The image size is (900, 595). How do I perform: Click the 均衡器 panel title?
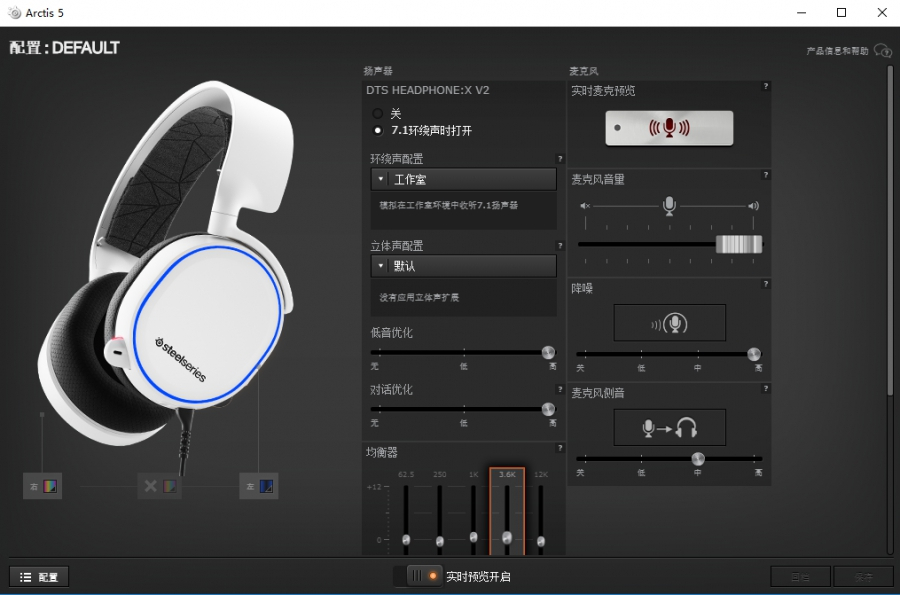tap(382, 453)
